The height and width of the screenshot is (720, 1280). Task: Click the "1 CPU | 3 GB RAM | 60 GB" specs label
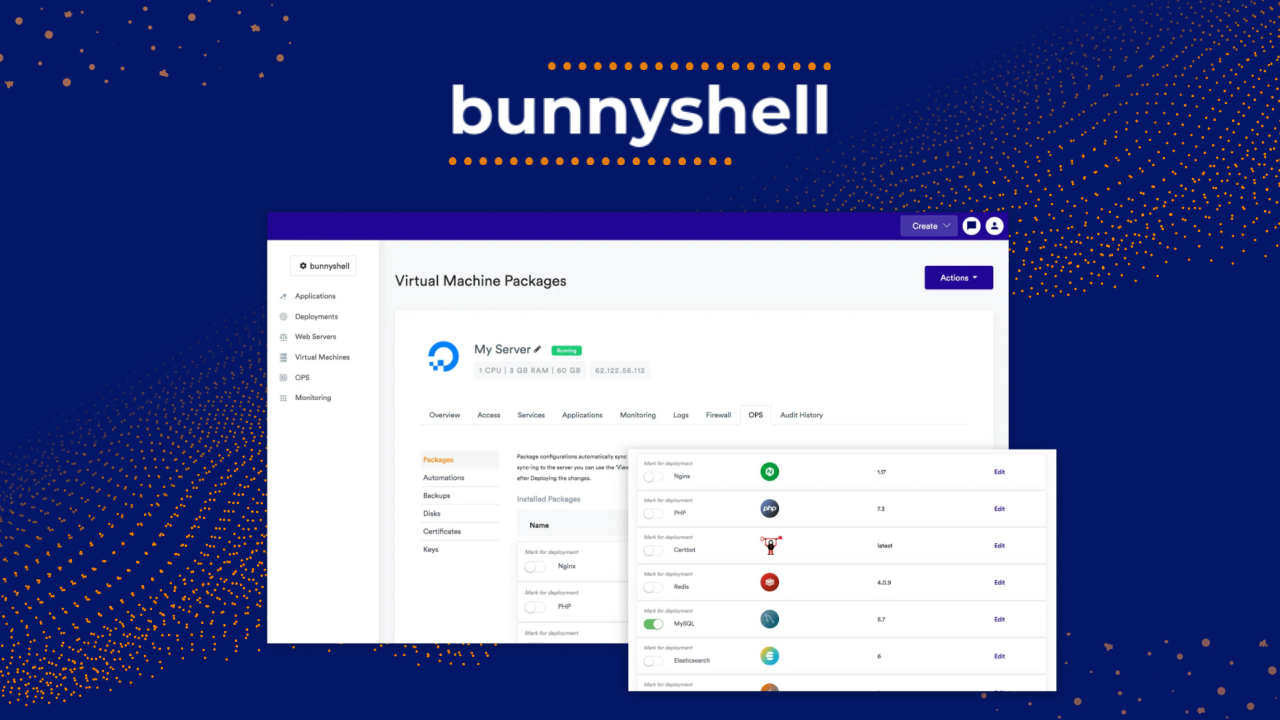531,371
